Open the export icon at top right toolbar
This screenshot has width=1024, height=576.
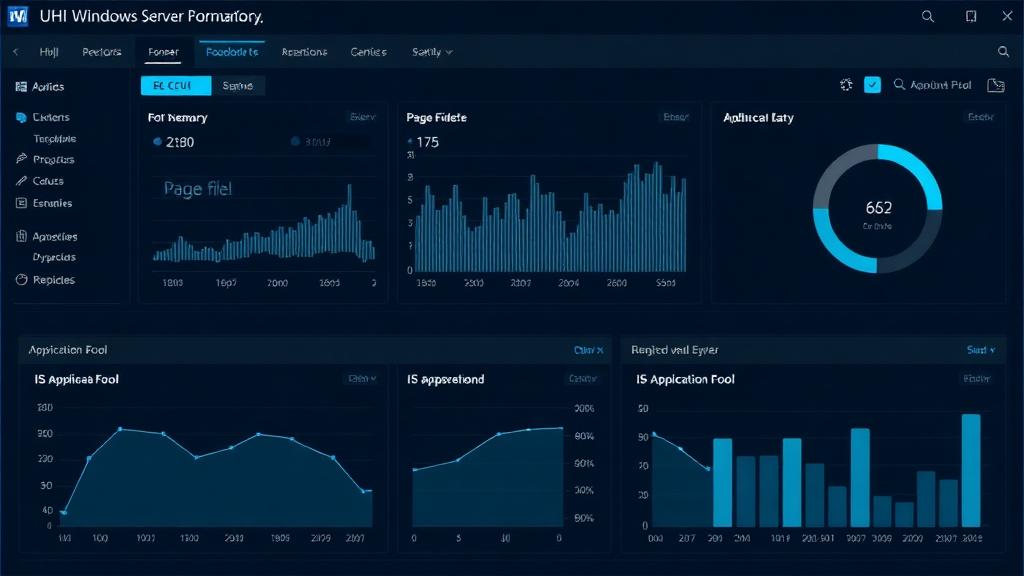point(995,85)
